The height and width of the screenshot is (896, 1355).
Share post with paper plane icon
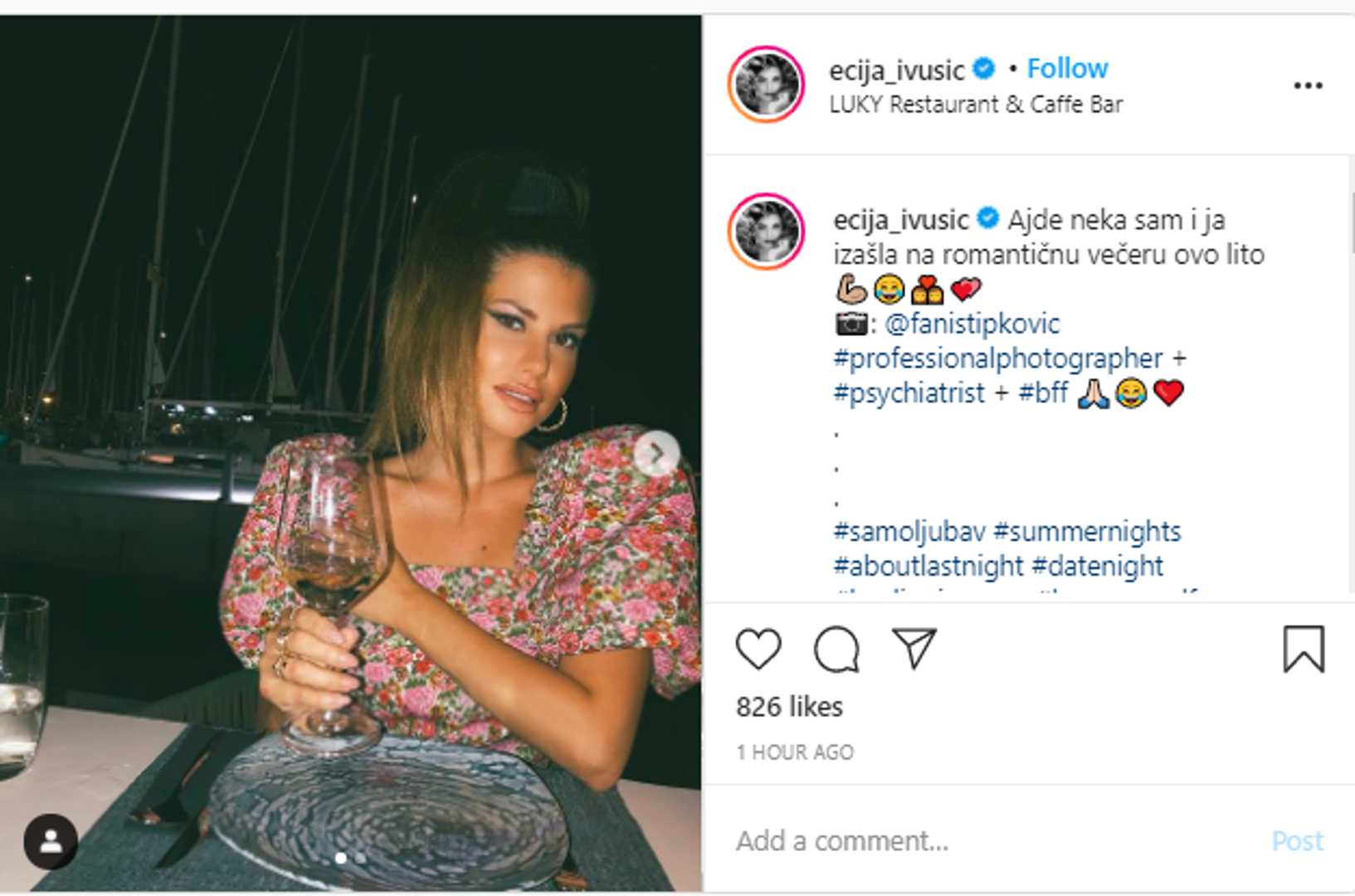914,648
